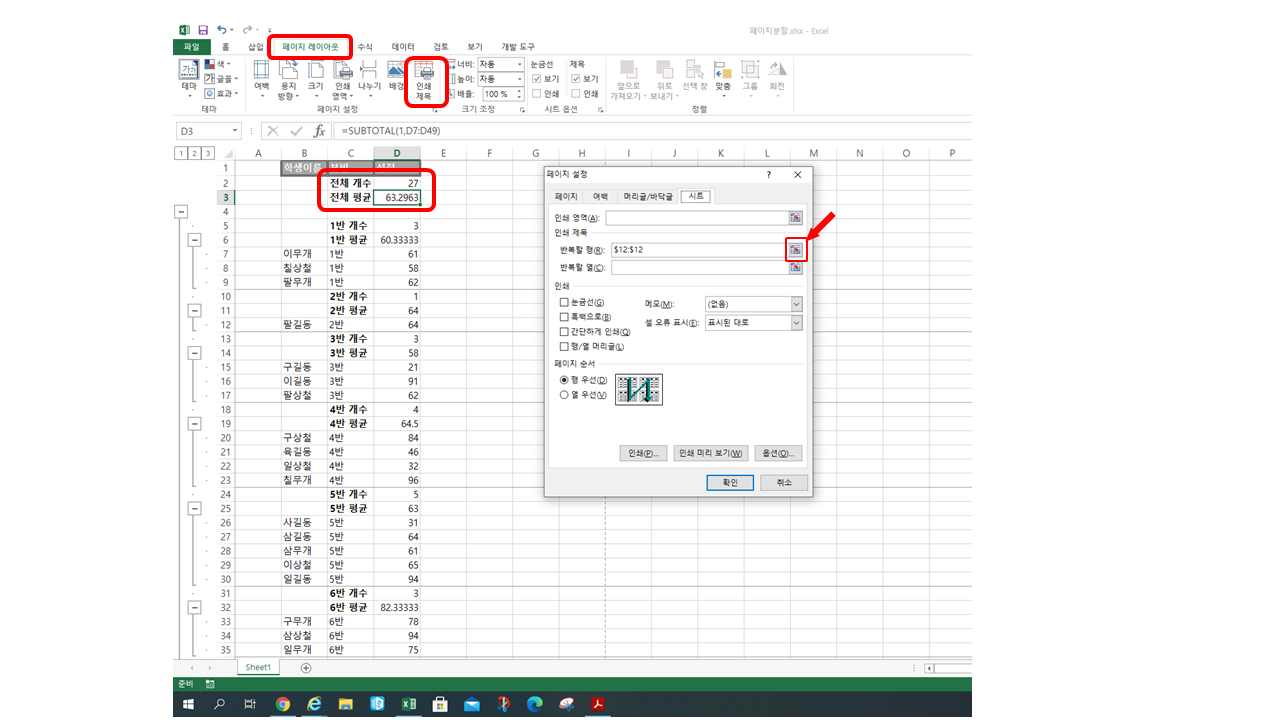This screenshot has height=720, width=1280.
Task: Select the 열 우선(V) radio button
Action: (x=564, y=395)
